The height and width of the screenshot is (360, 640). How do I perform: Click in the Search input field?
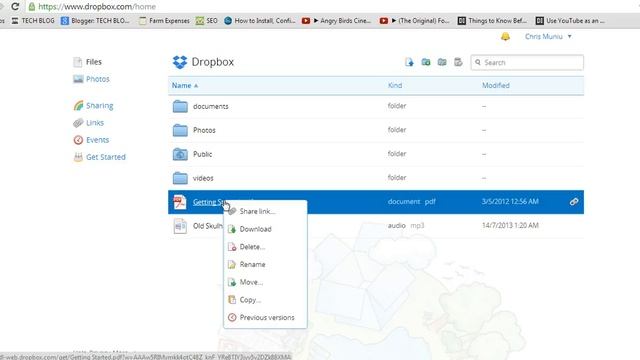click(527, 62)
